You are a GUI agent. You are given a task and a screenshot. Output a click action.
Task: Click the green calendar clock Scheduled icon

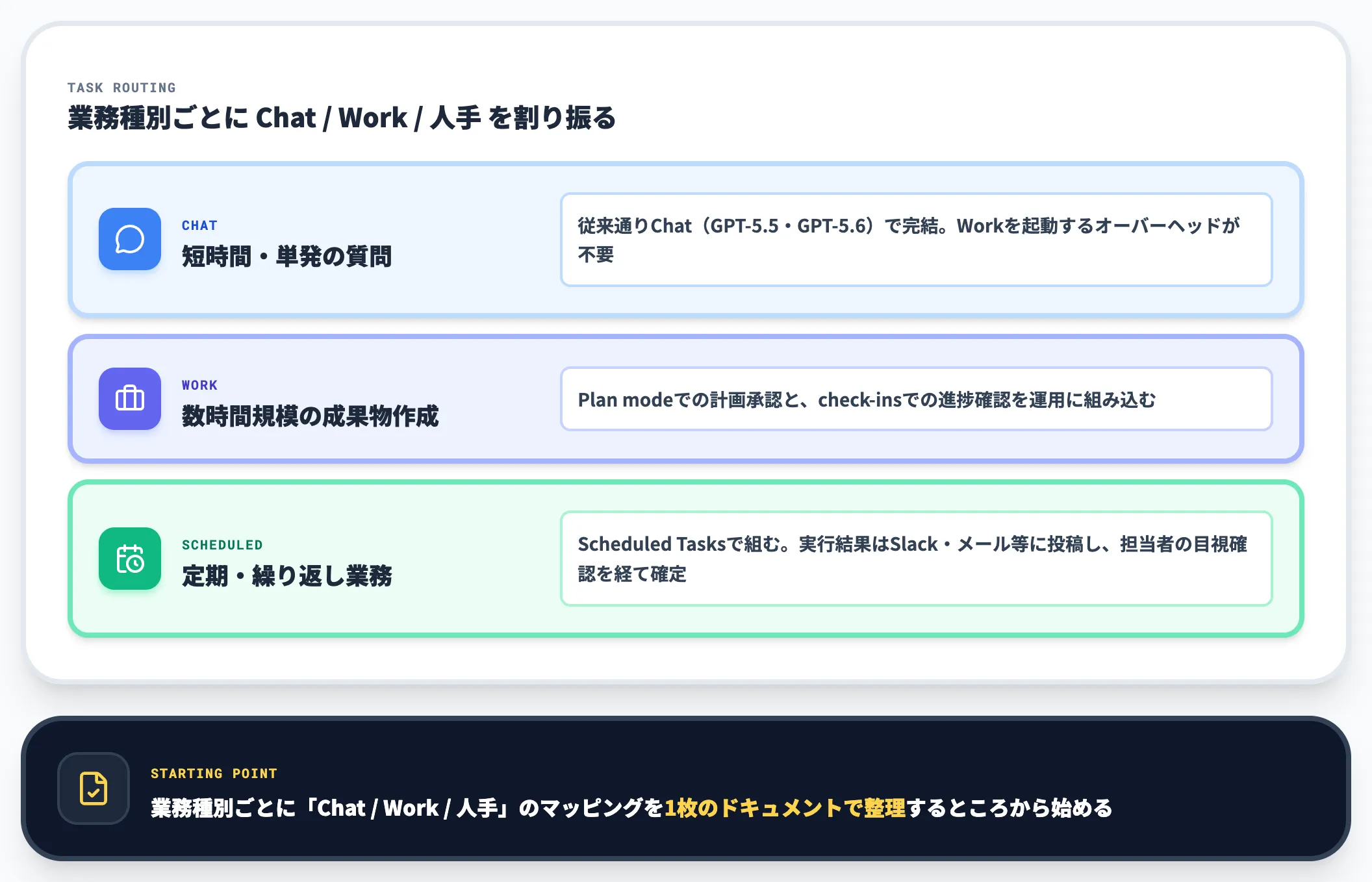[x=130, y=559]
